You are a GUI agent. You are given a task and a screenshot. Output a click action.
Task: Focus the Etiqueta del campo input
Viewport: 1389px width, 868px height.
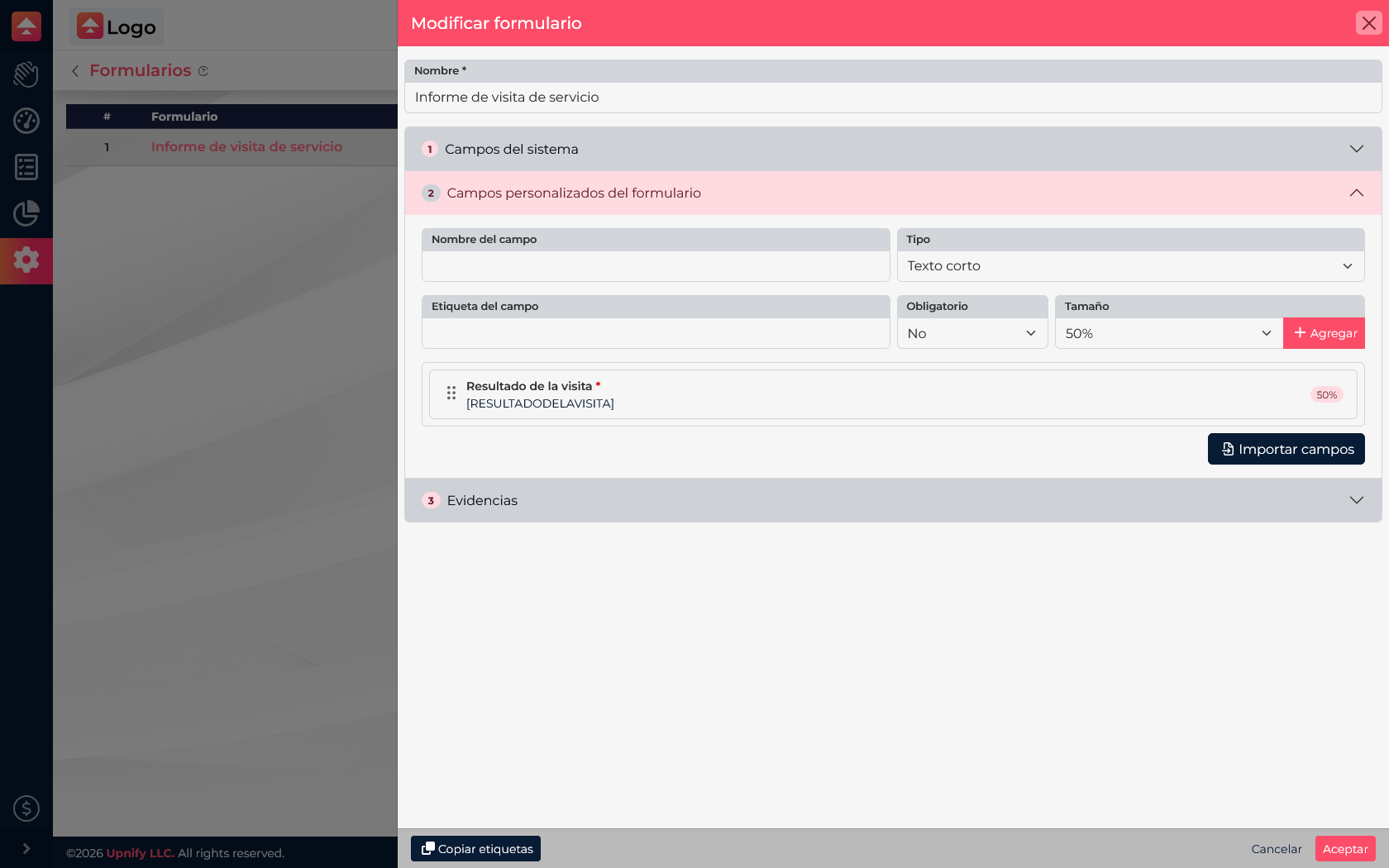[x=656, y=333]
